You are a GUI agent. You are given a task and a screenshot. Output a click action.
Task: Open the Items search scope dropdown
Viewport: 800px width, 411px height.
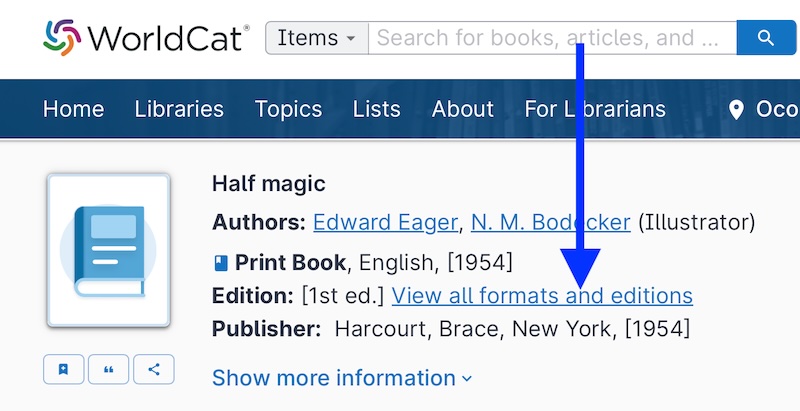click(x=316, y=38)
